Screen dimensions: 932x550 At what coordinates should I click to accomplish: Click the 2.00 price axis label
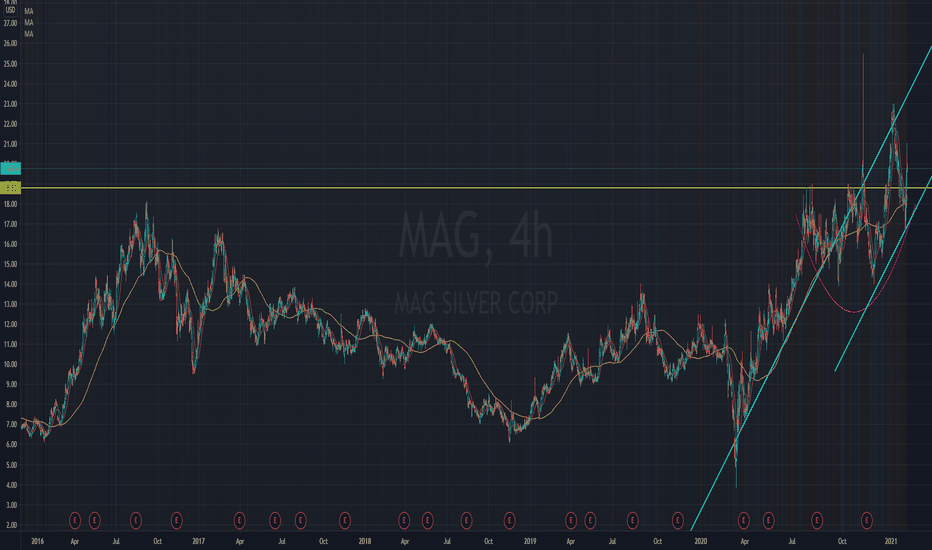pyautogui.click(x=11, y=525)
